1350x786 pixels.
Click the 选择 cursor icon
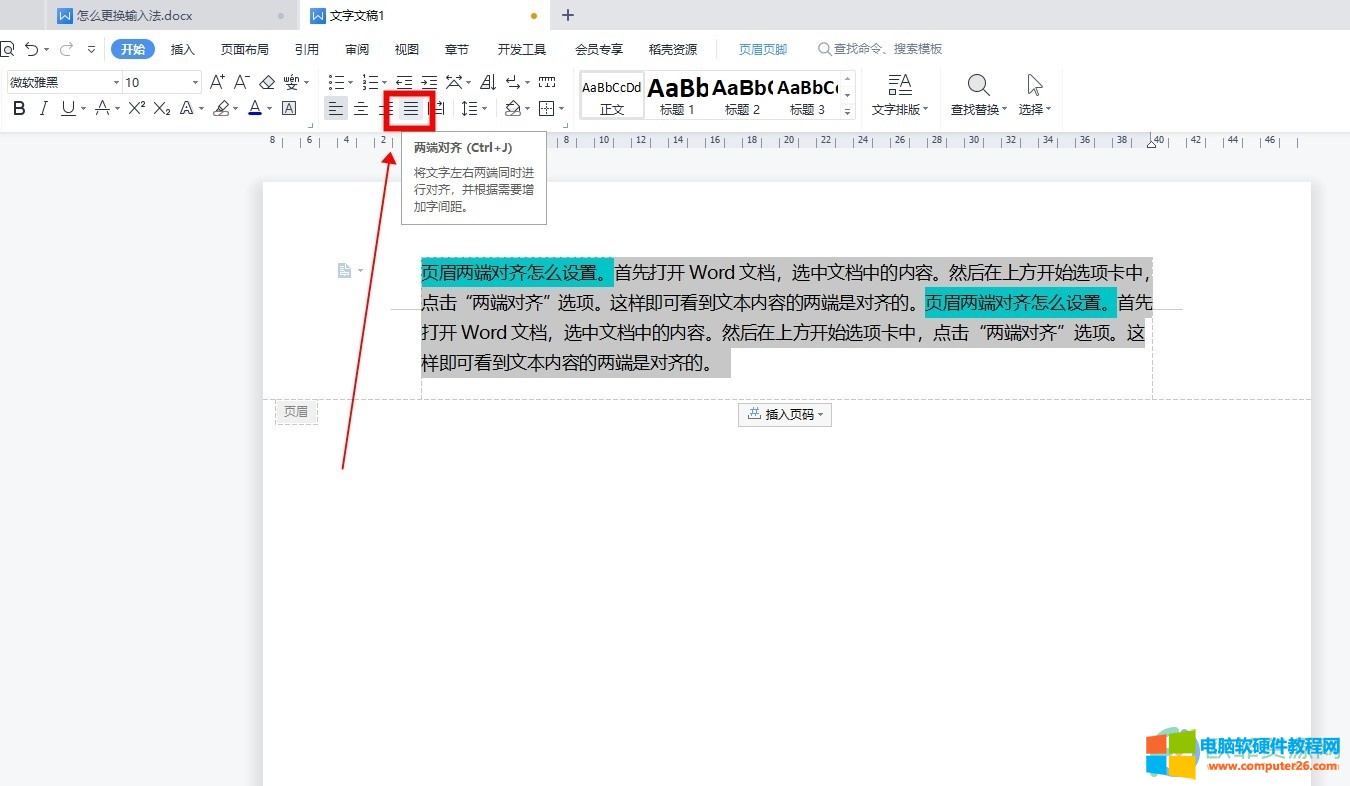click(x=1035, y=85)
